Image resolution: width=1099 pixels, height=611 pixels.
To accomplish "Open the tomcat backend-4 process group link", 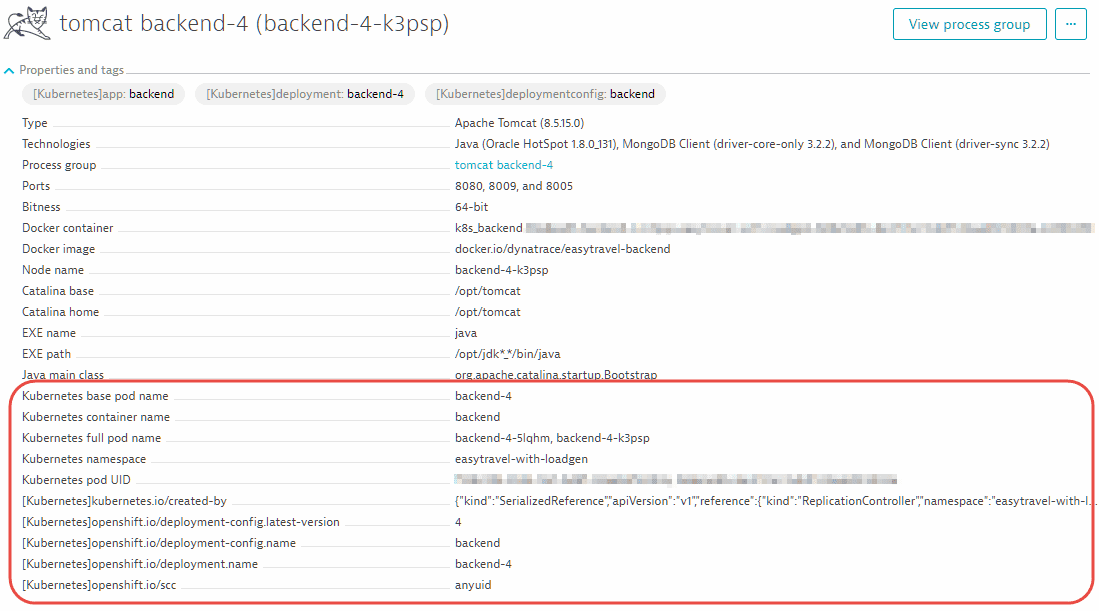I will coord(504,165).
